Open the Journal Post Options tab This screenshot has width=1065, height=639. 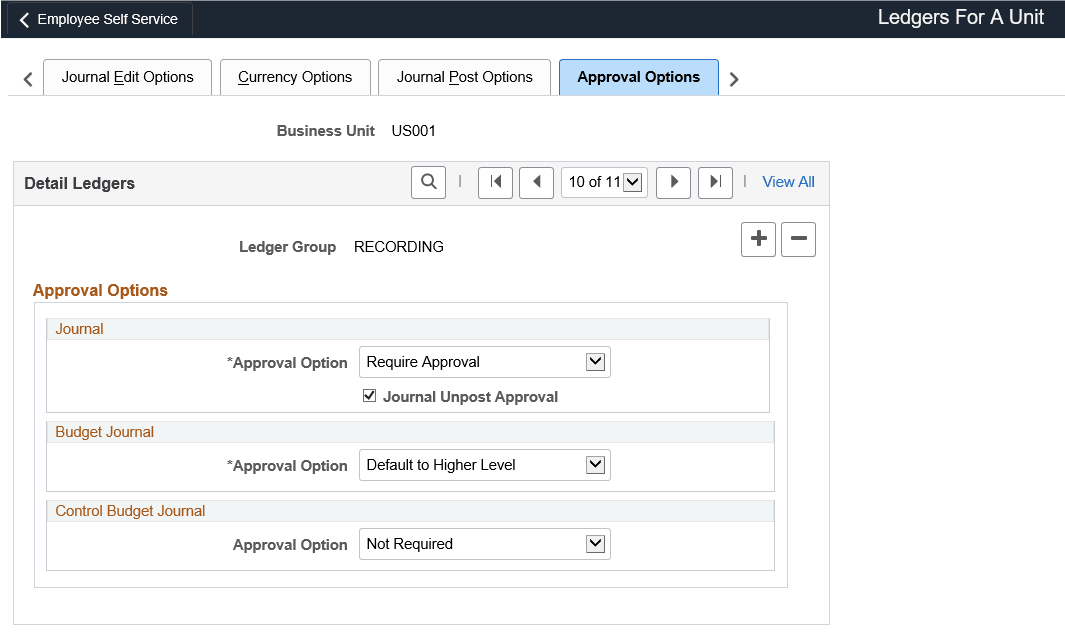click(464, 77)
